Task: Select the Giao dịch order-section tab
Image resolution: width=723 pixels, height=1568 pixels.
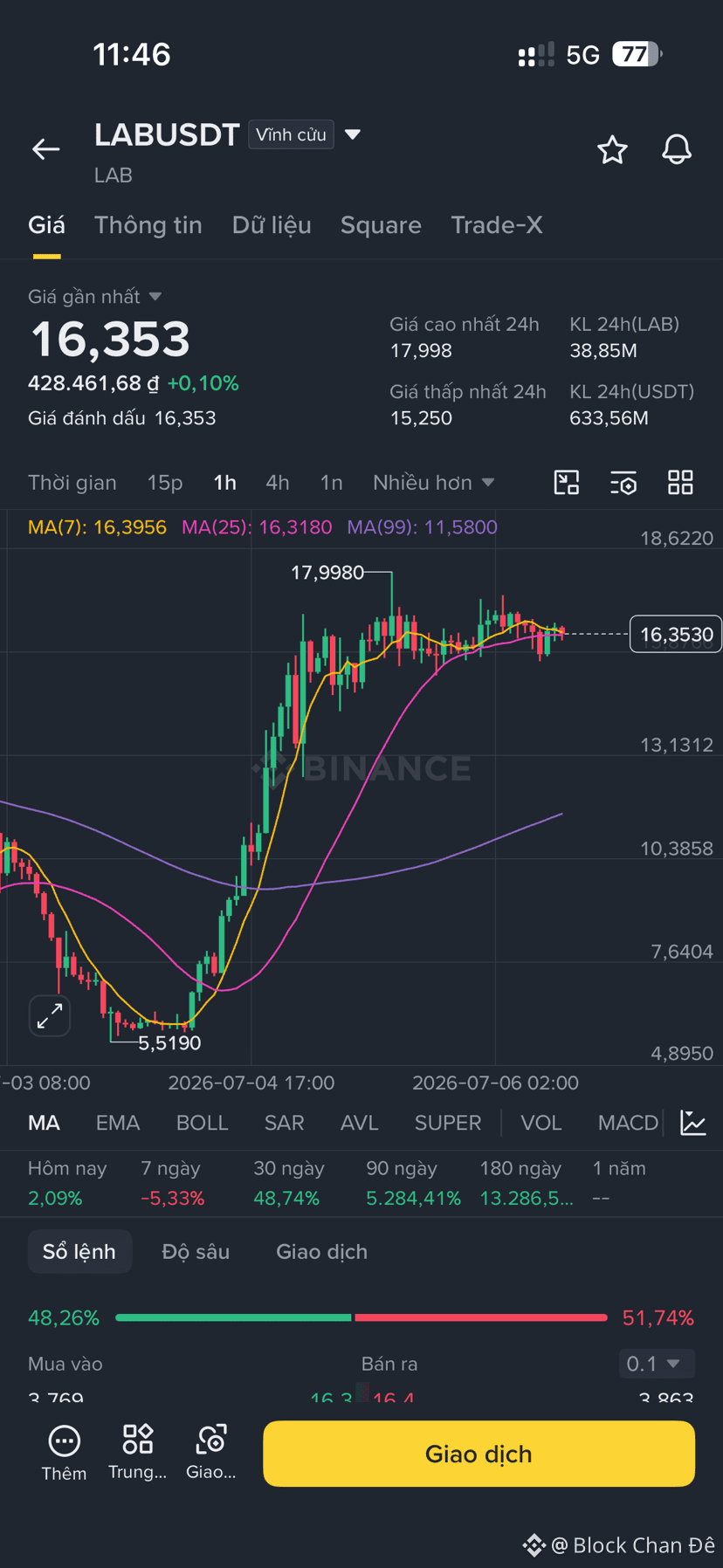Action: [x=322, y=1251]
